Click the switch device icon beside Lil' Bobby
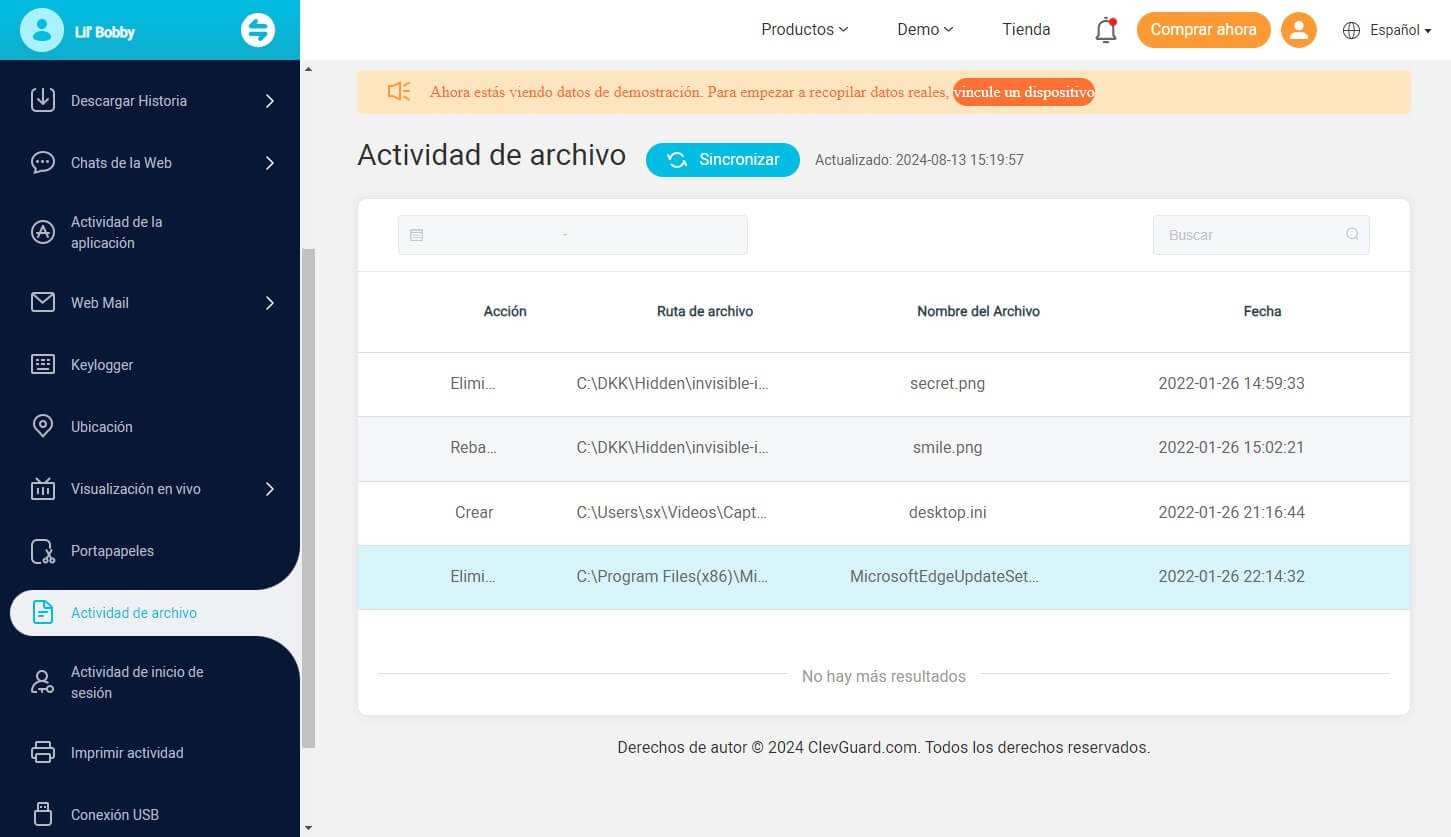The height and width of the screenshot is (837, 1451). pyautogui.click(x=258, y=30)
